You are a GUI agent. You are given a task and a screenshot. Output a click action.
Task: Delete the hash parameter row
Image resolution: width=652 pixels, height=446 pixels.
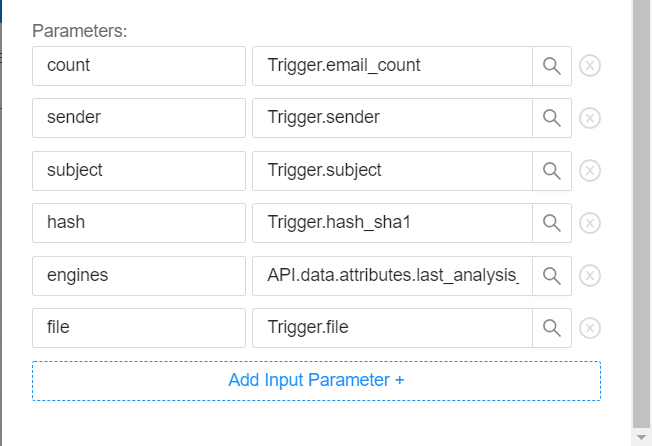(x=590, y=223)
